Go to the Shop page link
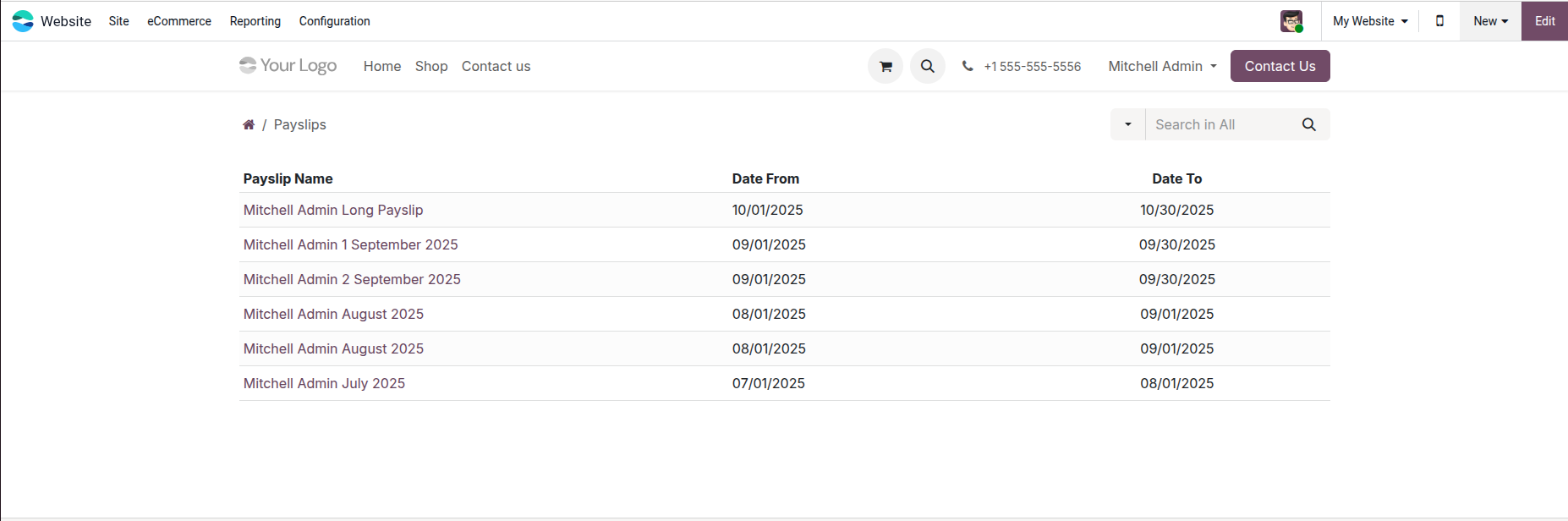 pyautogui.click(x=431, y=66)
